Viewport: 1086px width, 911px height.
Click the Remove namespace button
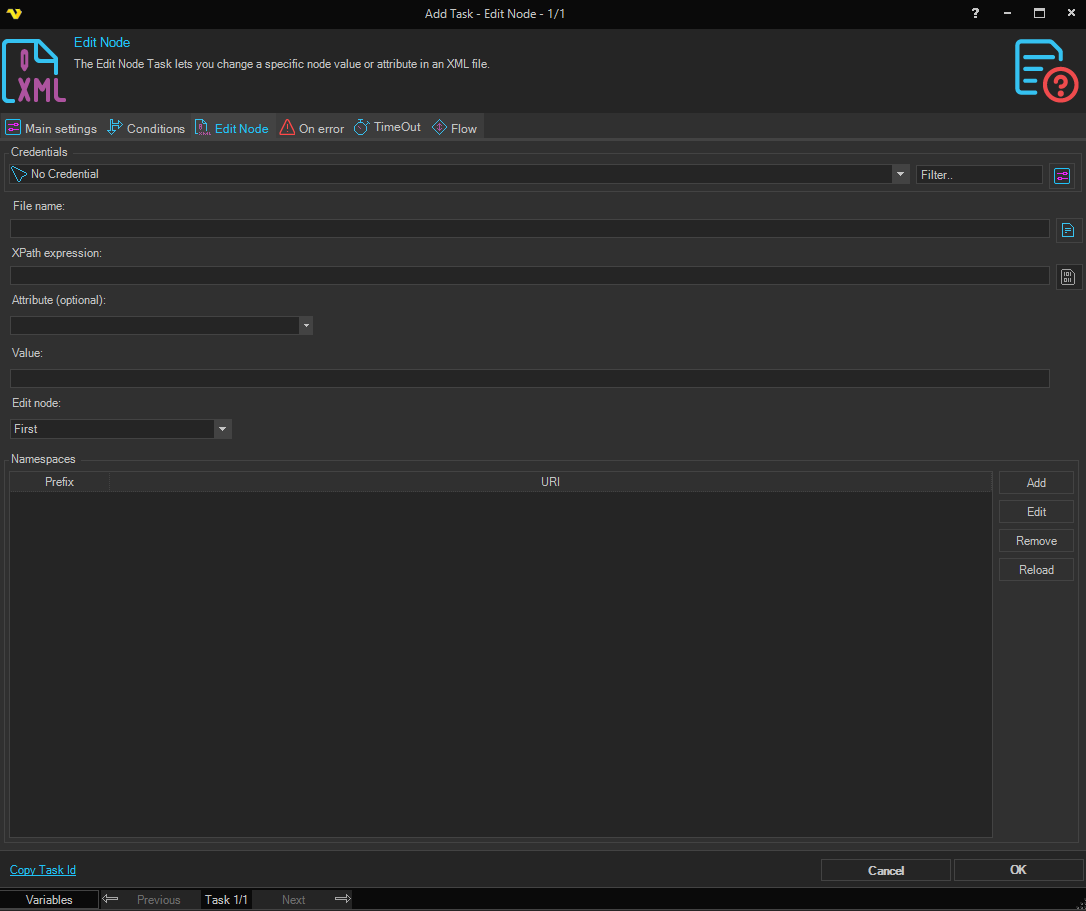[x=1036, y=541]
